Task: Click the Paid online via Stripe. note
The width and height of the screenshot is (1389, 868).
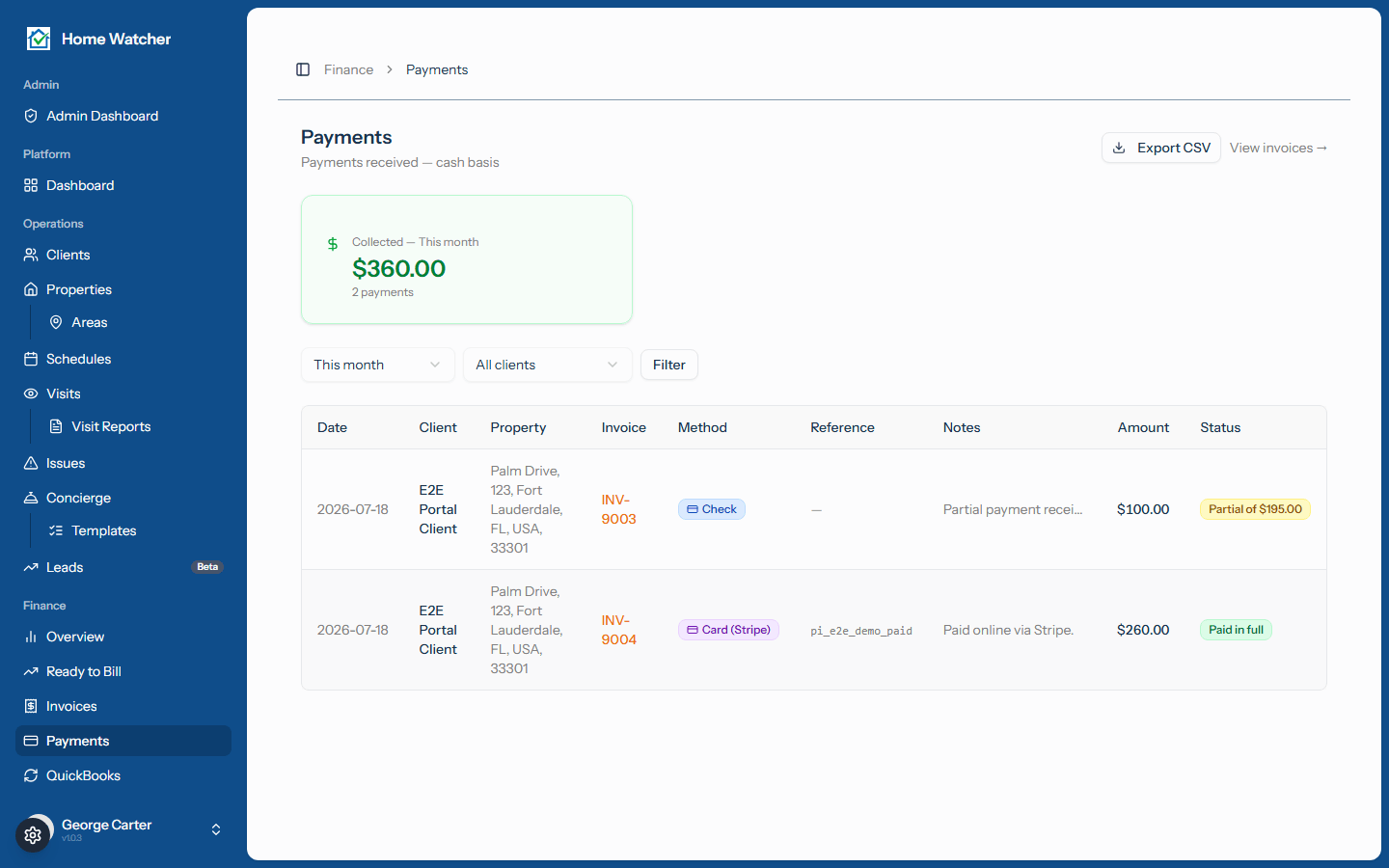Action: point(1008,630)
